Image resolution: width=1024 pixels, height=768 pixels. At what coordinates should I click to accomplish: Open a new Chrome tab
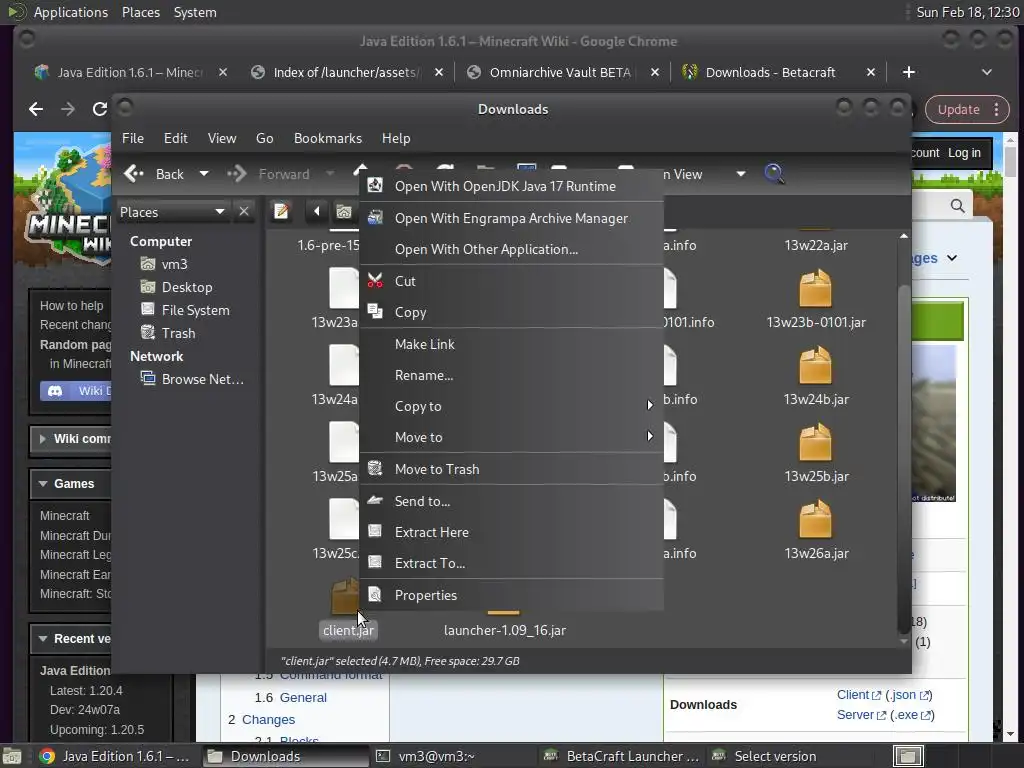[x=908, y=72]
